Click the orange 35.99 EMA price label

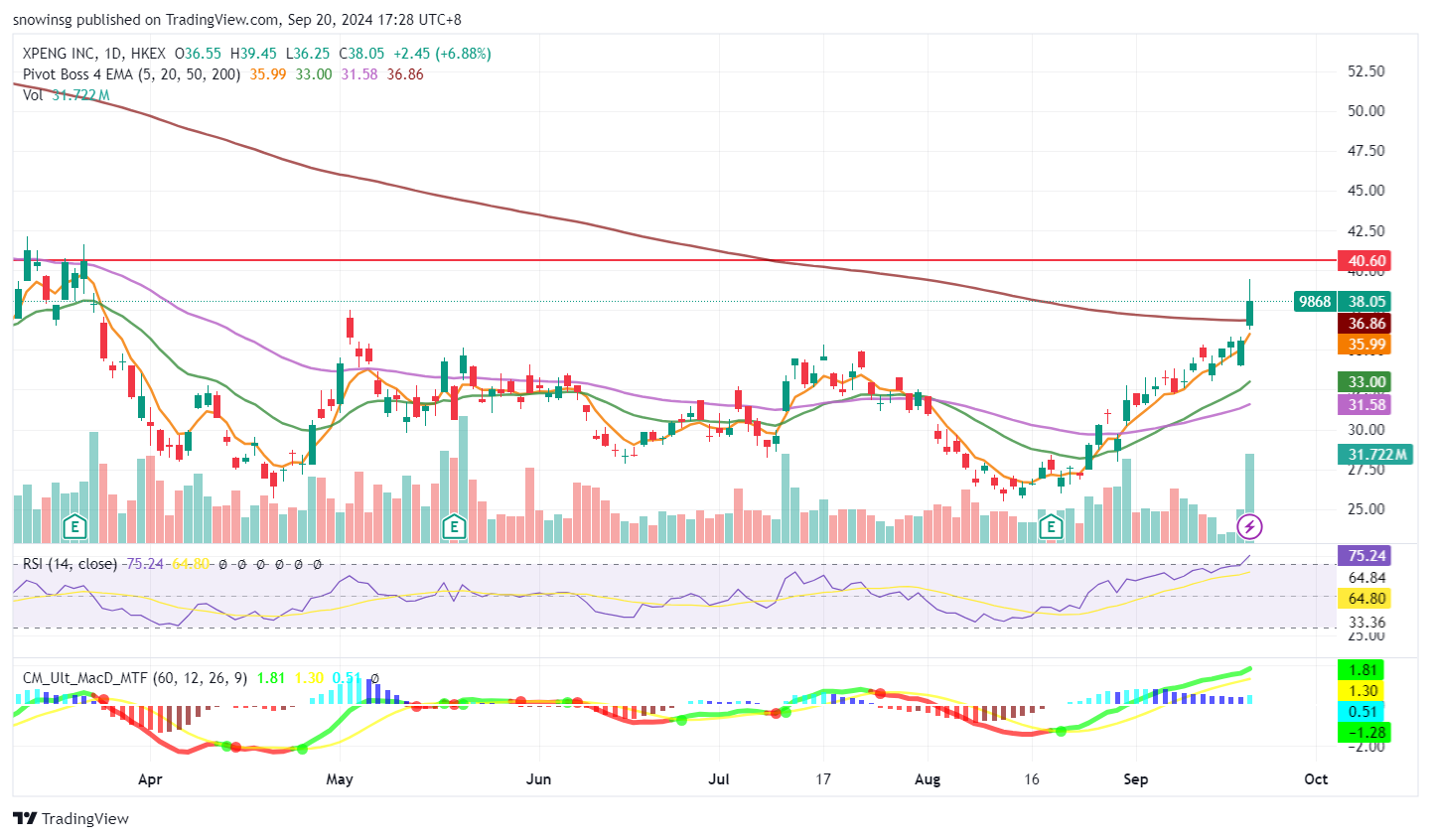pos(1366,346)
